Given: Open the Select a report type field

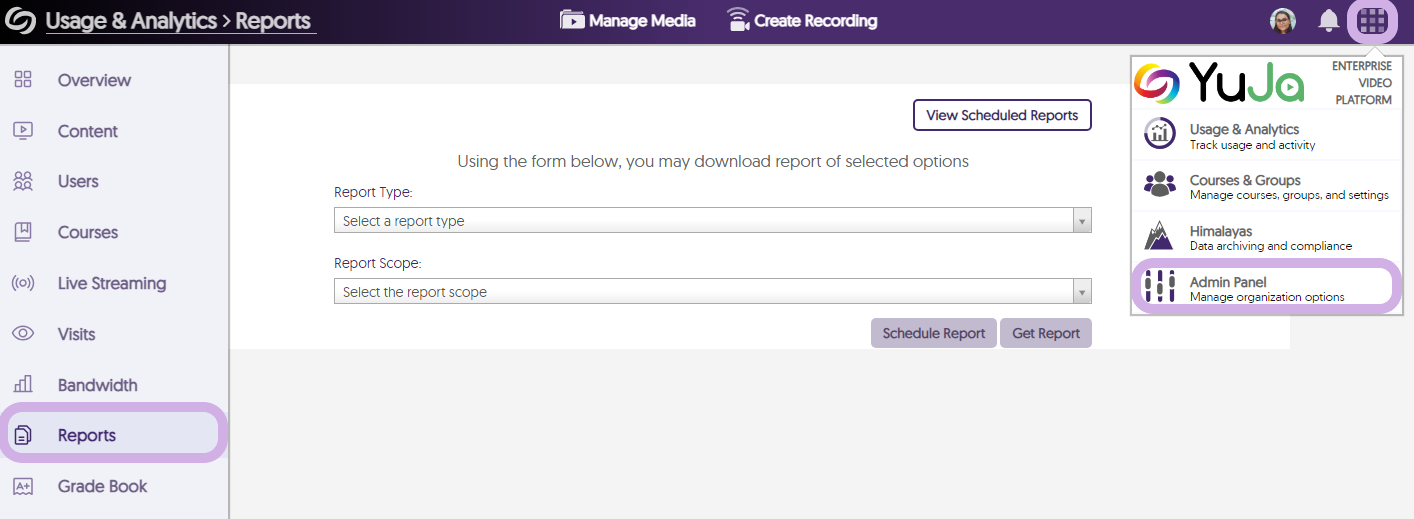Looking at the screenshot, I should pyautogui.click(x=702, y=221).
